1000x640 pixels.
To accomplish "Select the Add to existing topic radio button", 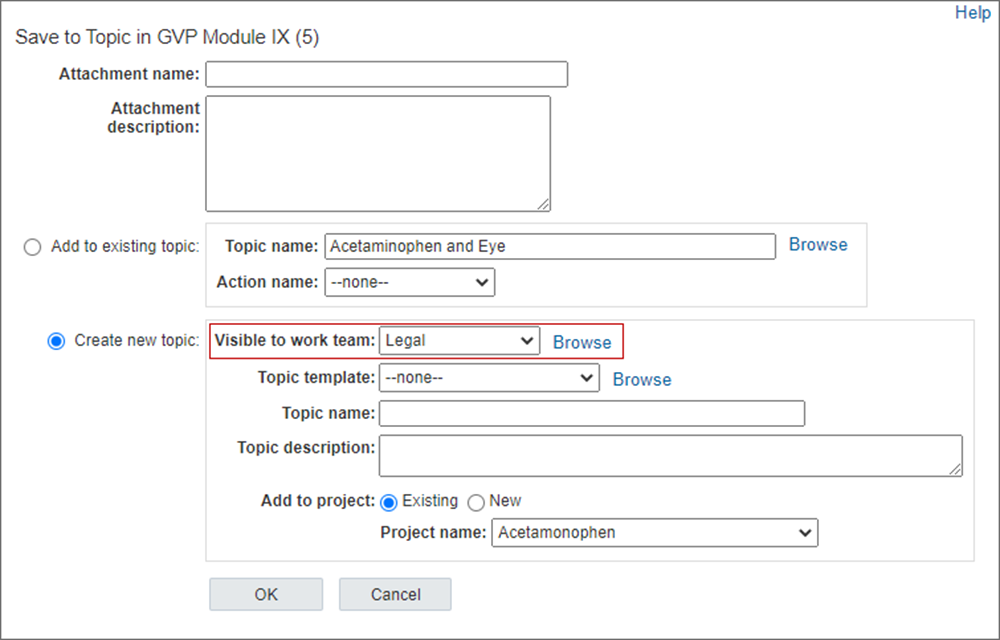I will click(x=33, y=247).
